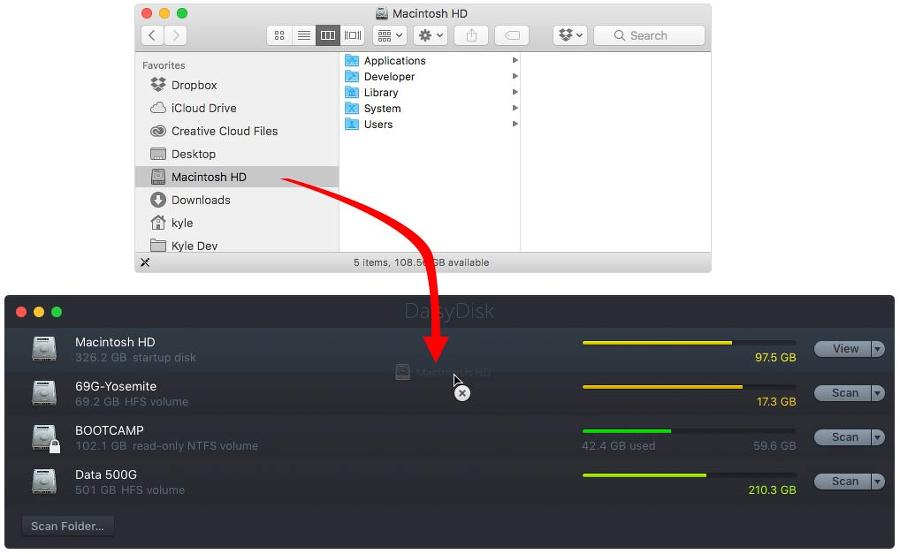Click Scan button for BOOTCAMP

[843, 437]
